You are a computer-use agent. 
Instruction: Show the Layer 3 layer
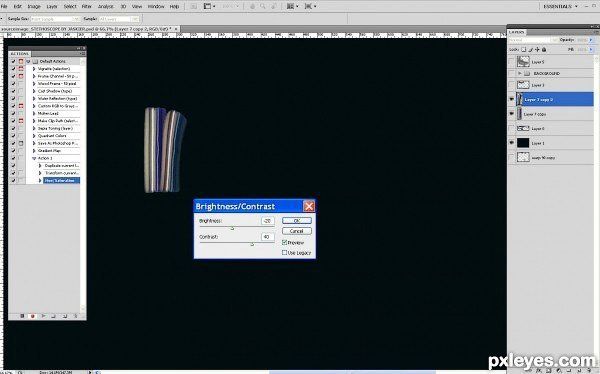click(x=512, y=85)
